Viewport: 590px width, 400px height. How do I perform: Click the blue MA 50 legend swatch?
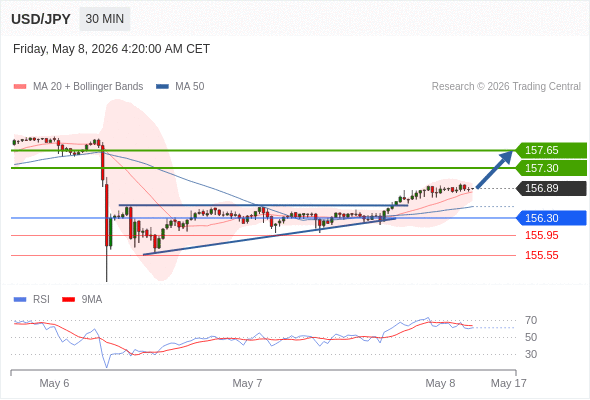(x=162, y=87)
